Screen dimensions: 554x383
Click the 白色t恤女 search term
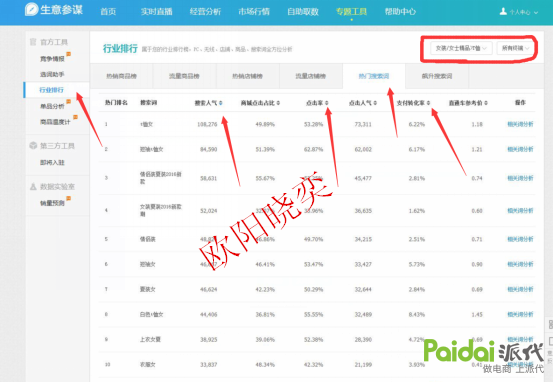pos(152,314)
